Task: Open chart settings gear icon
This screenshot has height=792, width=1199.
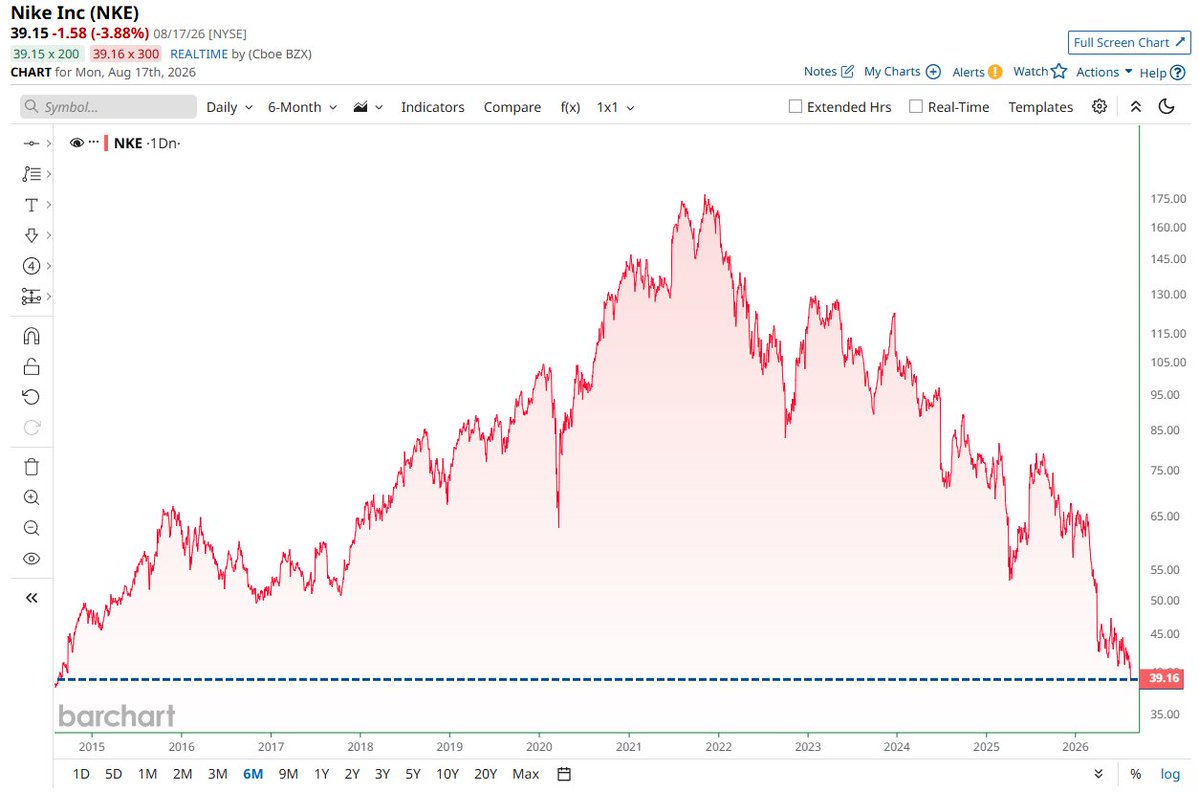Action: point(1099,107)
